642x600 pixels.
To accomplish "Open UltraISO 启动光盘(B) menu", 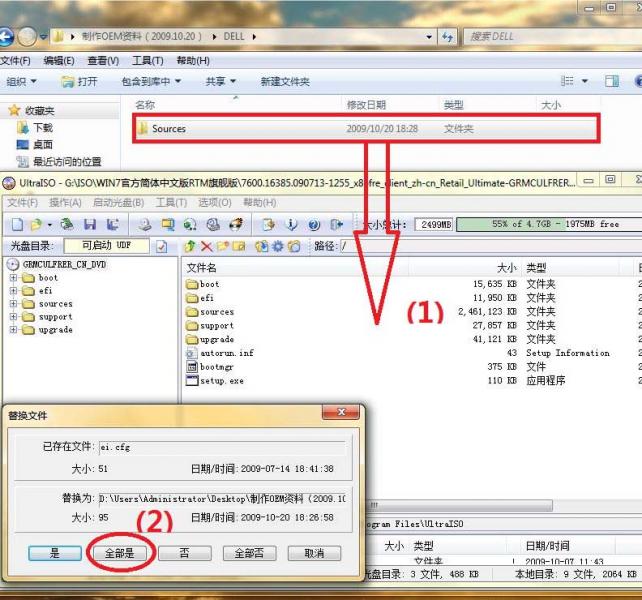I will (x=118, y=202).
